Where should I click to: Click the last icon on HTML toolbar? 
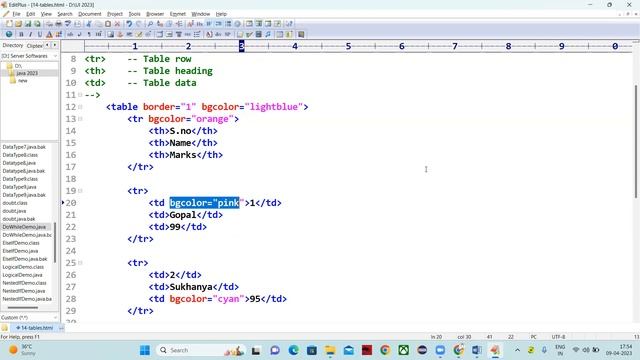click(x=301, y=35)
